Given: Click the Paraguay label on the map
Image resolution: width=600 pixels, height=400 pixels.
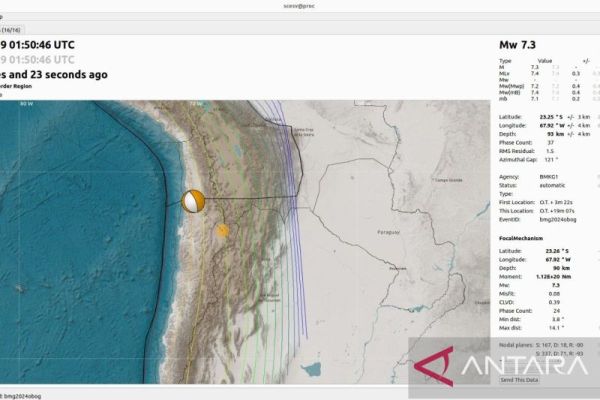Looking at the screenshot, I should (388, 232).
